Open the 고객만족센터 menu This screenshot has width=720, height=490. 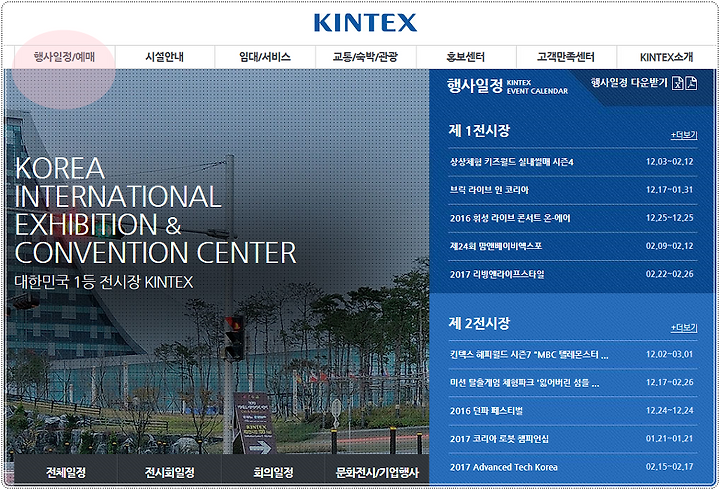(x=566, y=57)
